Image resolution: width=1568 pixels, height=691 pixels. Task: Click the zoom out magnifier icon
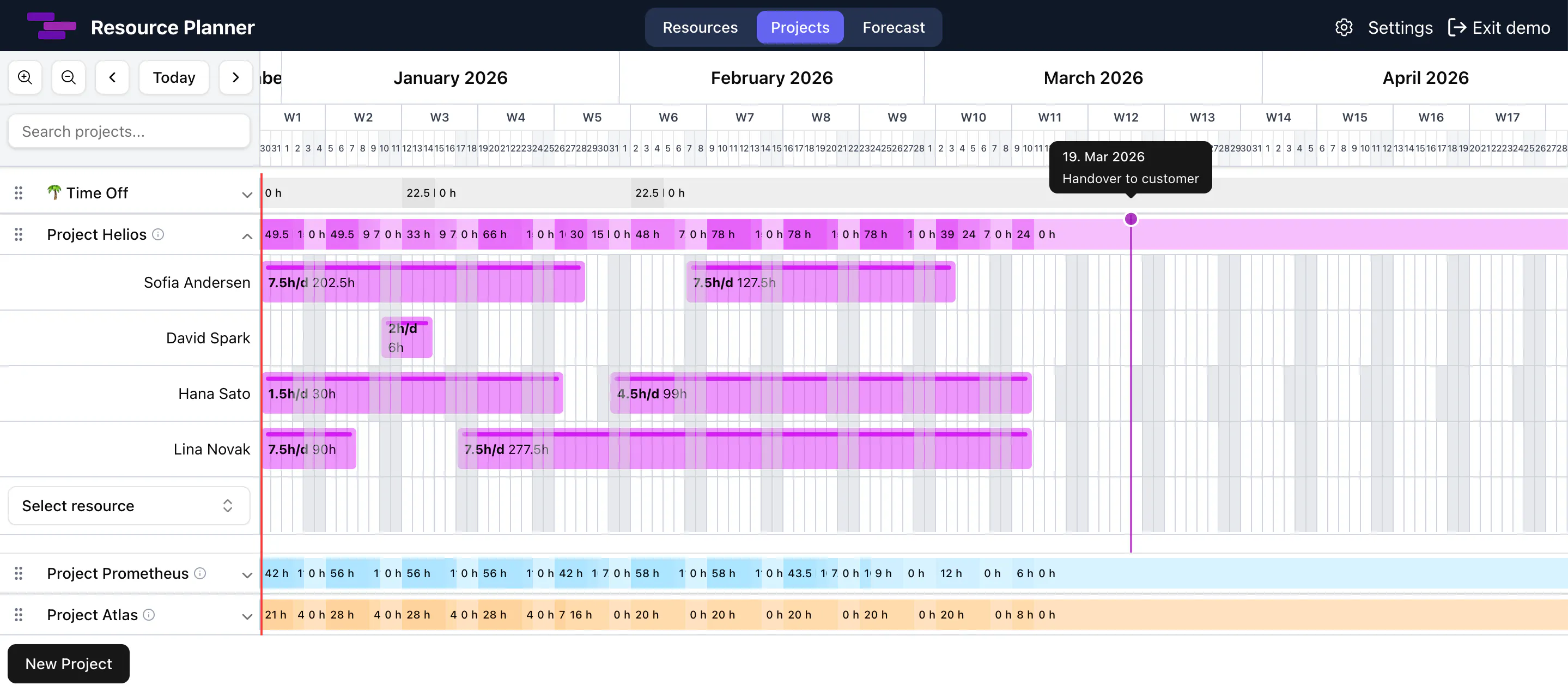pyautogui.click(x=69, y=77)
